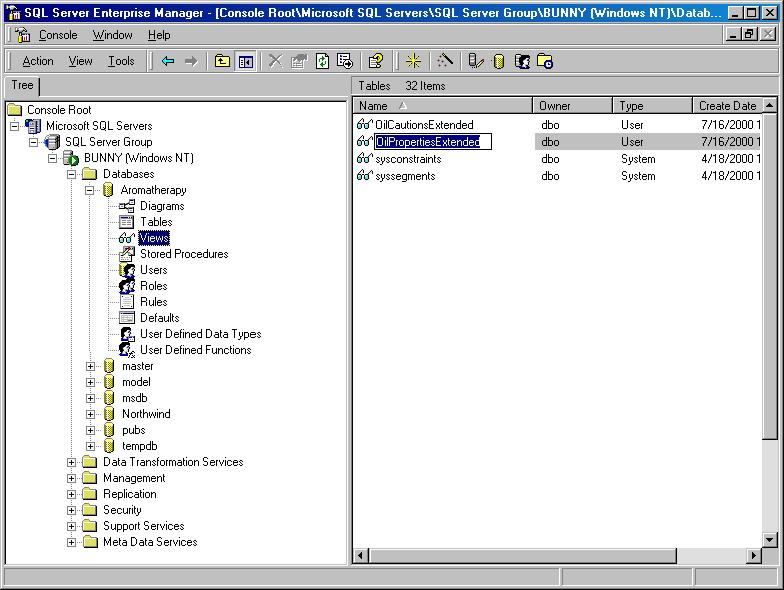Viewport: 784px width, 590px height.
Task: Click the Register Server toolbar icon
Action: (x=476, y=62)
